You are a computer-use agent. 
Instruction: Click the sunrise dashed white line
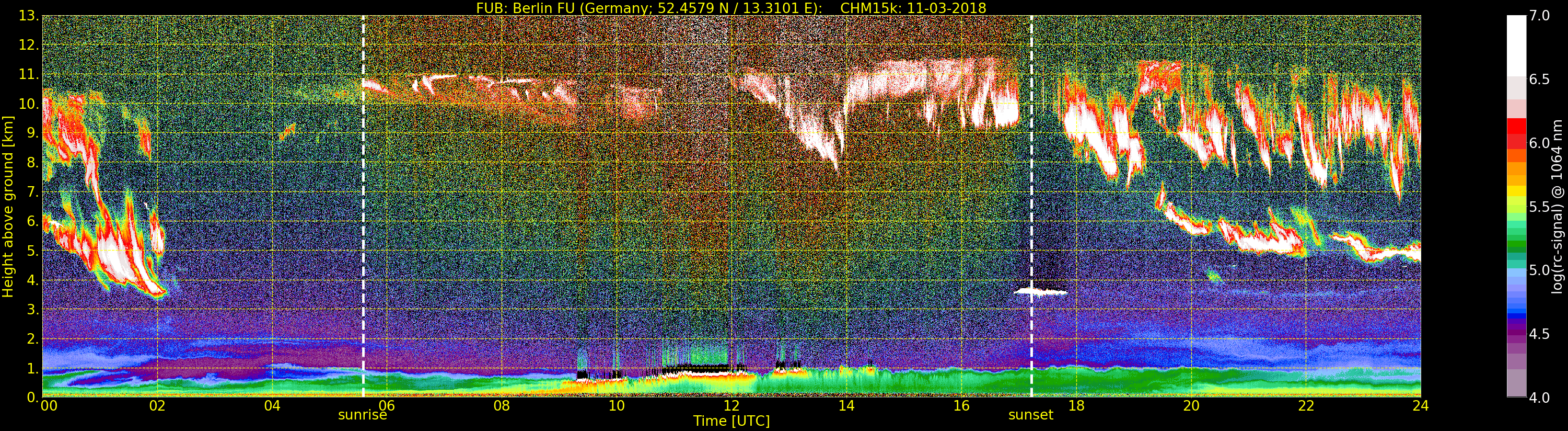pyautogui.click(x=363, y=206)
